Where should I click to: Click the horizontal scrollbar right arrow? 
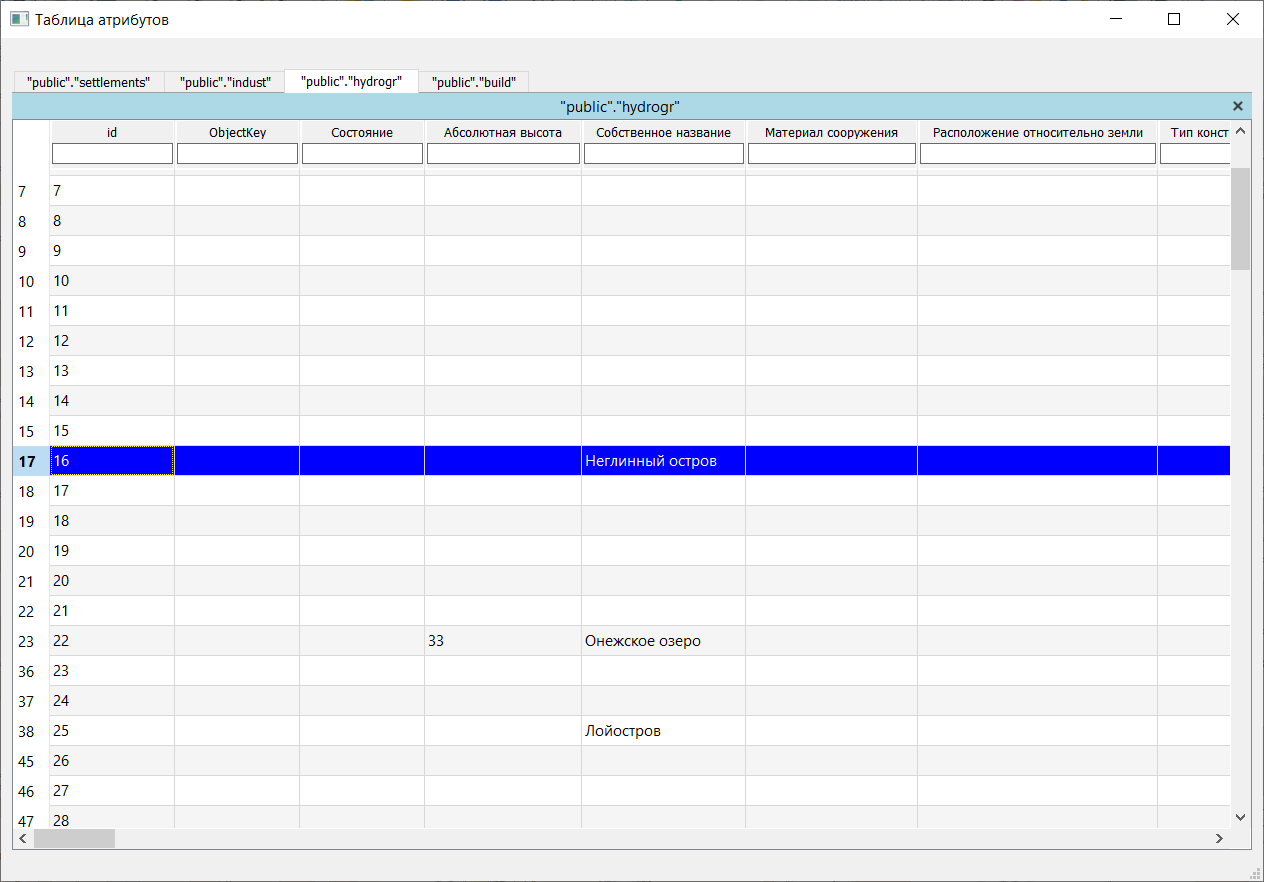(1219, 838)
